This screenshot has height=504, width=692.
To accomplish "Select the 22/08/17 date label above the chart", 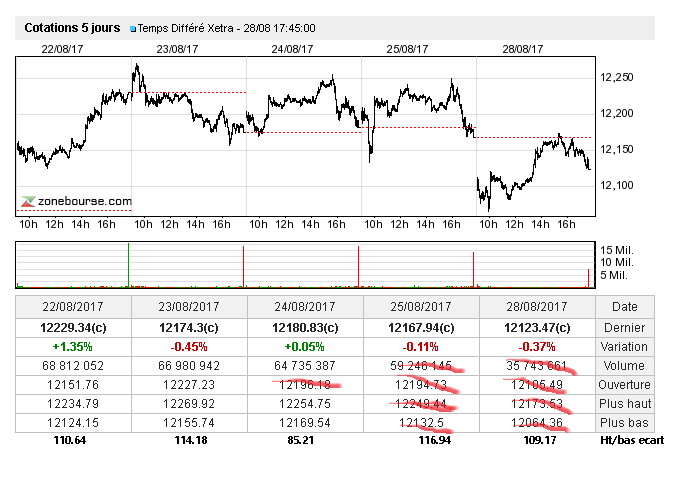I will click(62, 48).
